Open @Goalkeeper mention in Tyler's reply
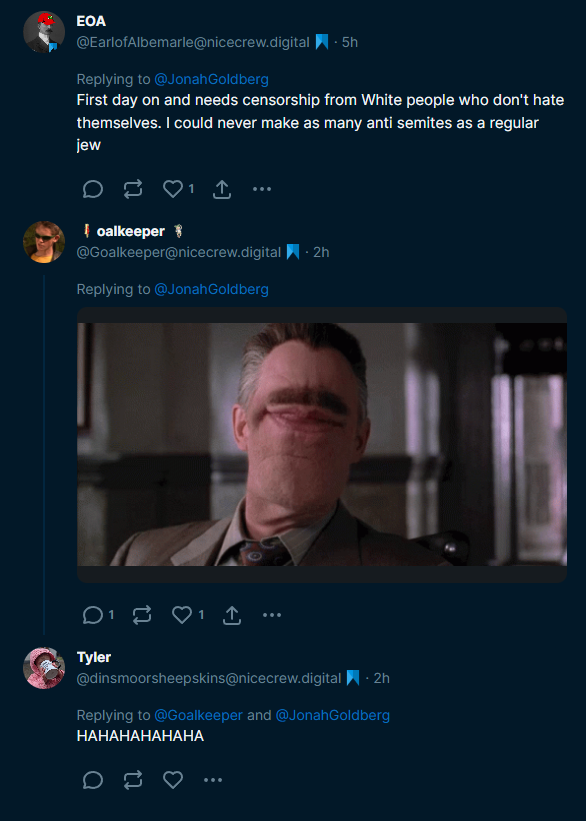586x821 pixels. point(198,715)
